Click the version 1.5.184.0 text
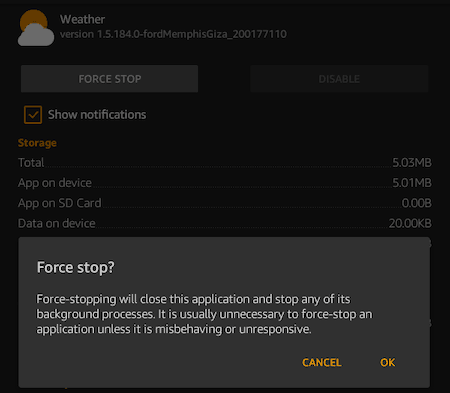Screen dimensions: 450x393 (x=173, y=34)
